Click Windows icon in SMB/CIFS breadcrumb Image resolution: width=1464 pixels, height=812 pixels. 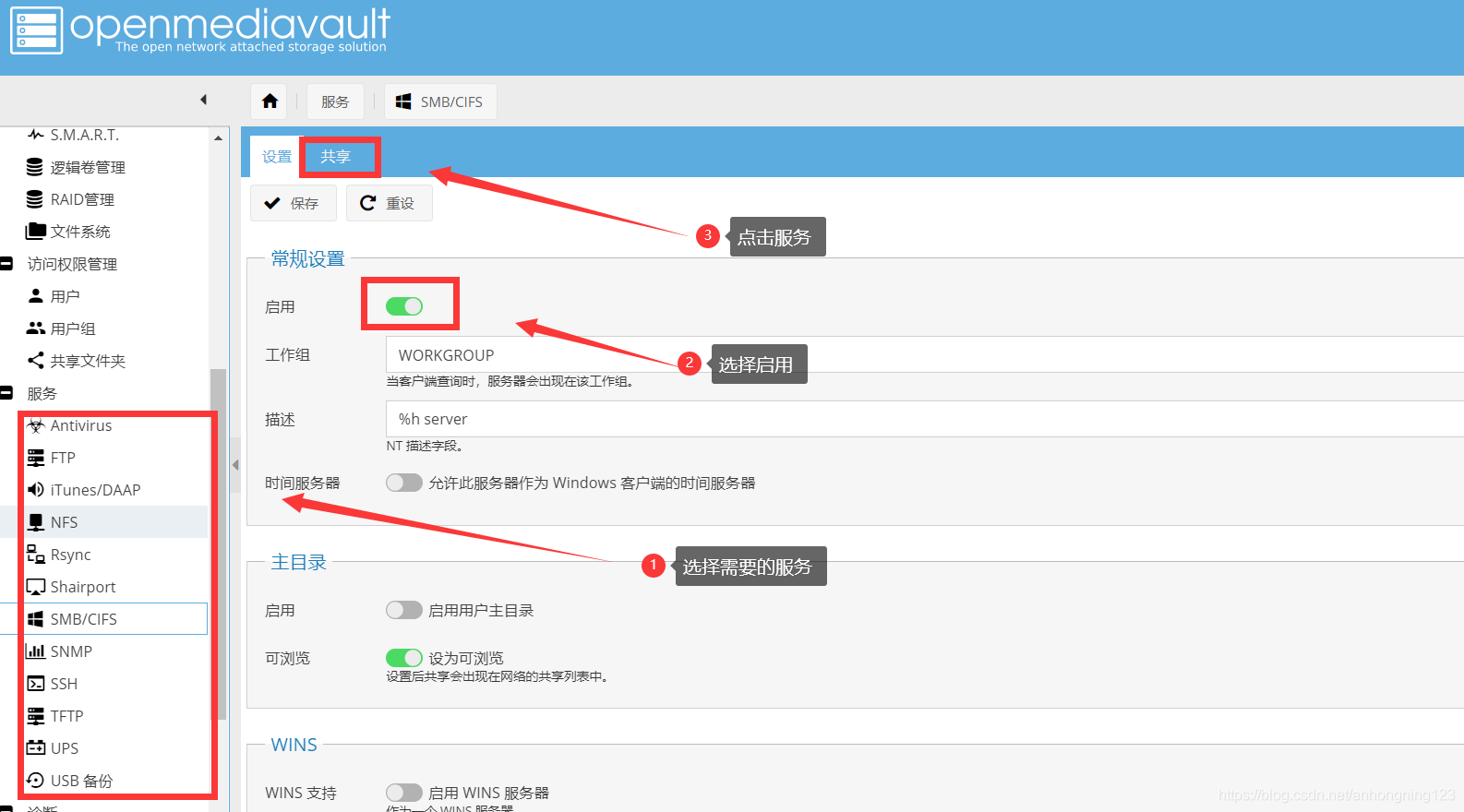click(403, 101)
